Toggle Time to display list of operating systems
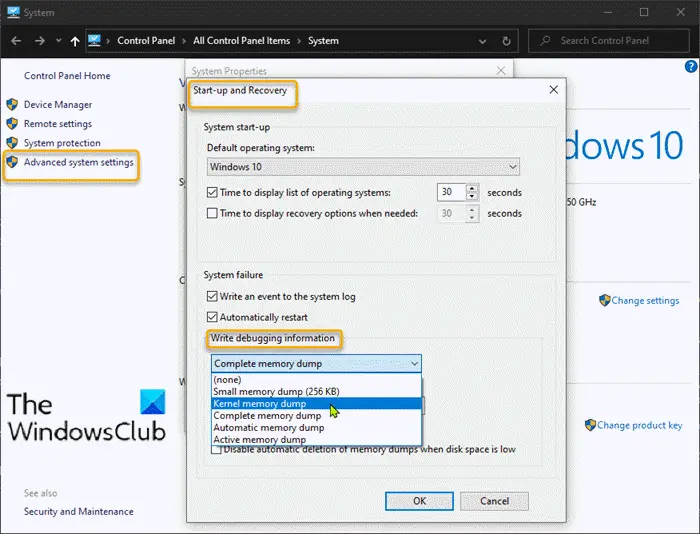Screen dimensions: 700x534 [212, 192]
